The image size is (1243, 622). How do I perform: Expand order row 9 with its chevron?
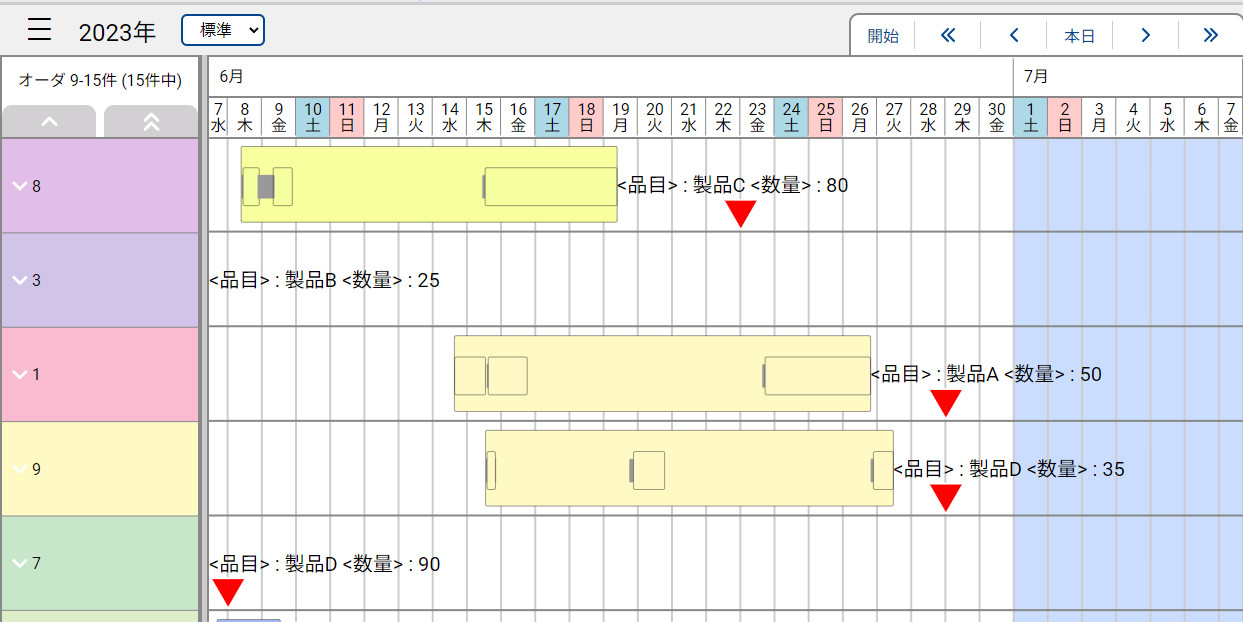(20, 468)
